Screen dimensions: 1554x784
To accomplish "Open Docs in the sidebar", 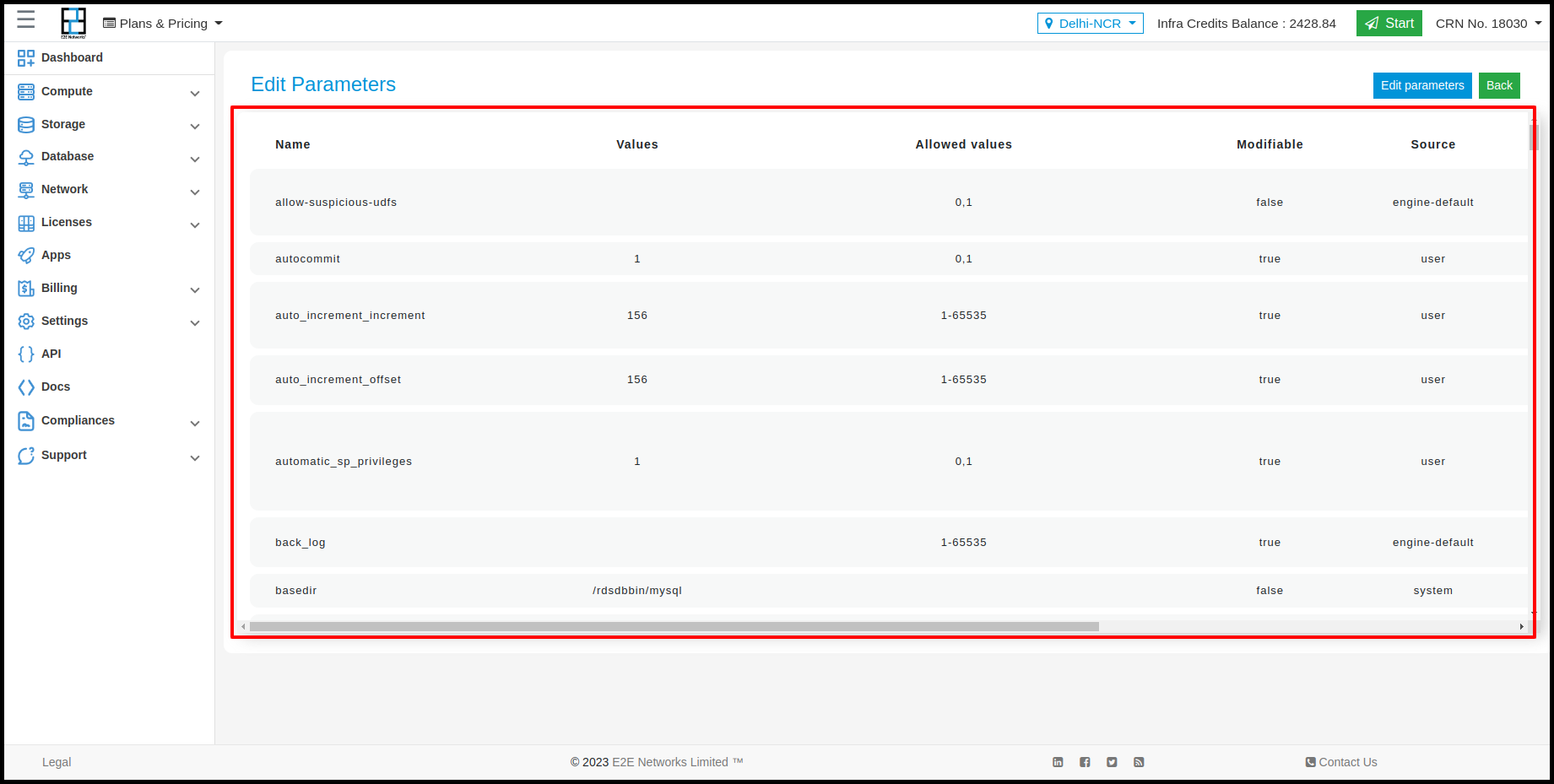I will pos(56,387).
